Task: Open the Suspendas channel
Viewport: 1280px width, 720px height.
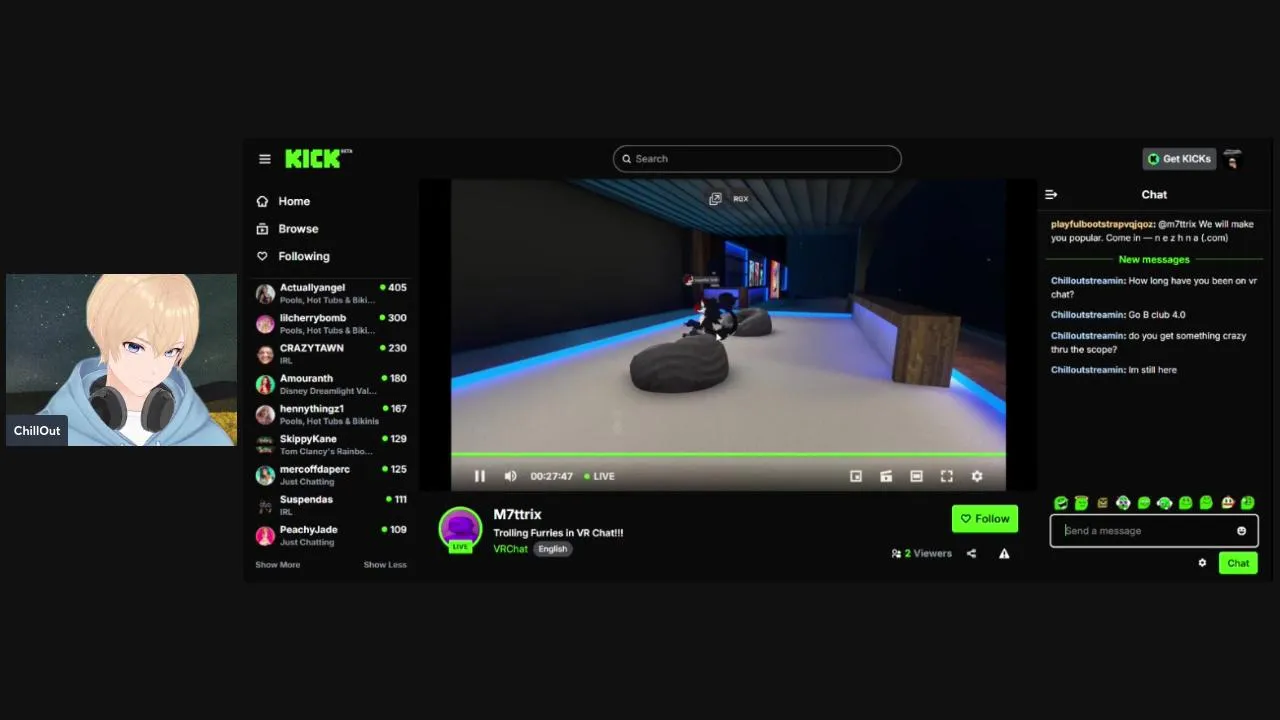Action: [332, 505]
